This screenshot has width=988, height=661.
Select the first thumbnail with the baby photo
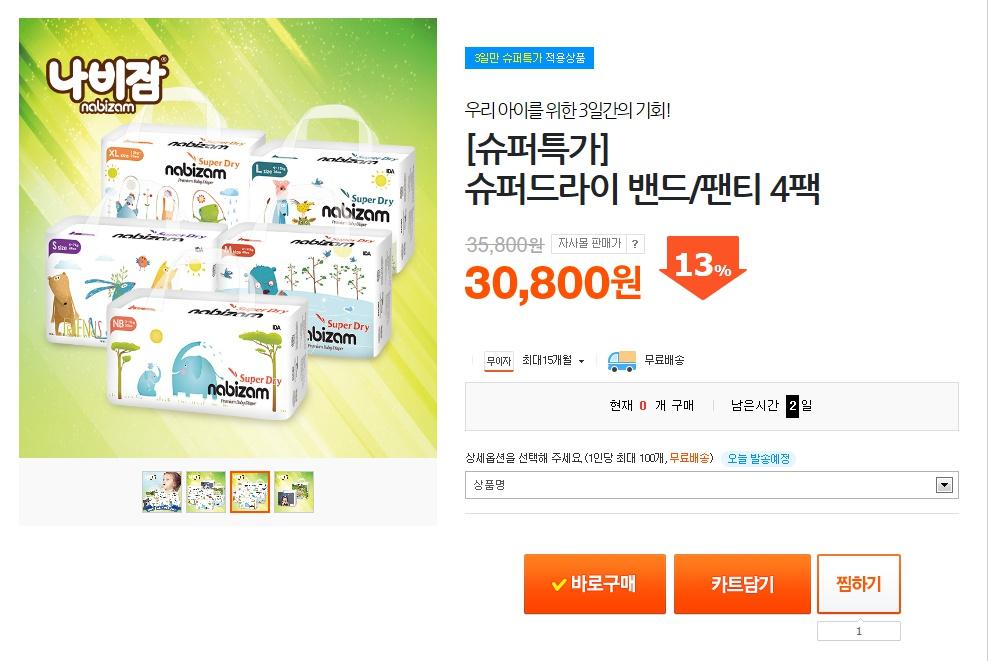(162, 491)
